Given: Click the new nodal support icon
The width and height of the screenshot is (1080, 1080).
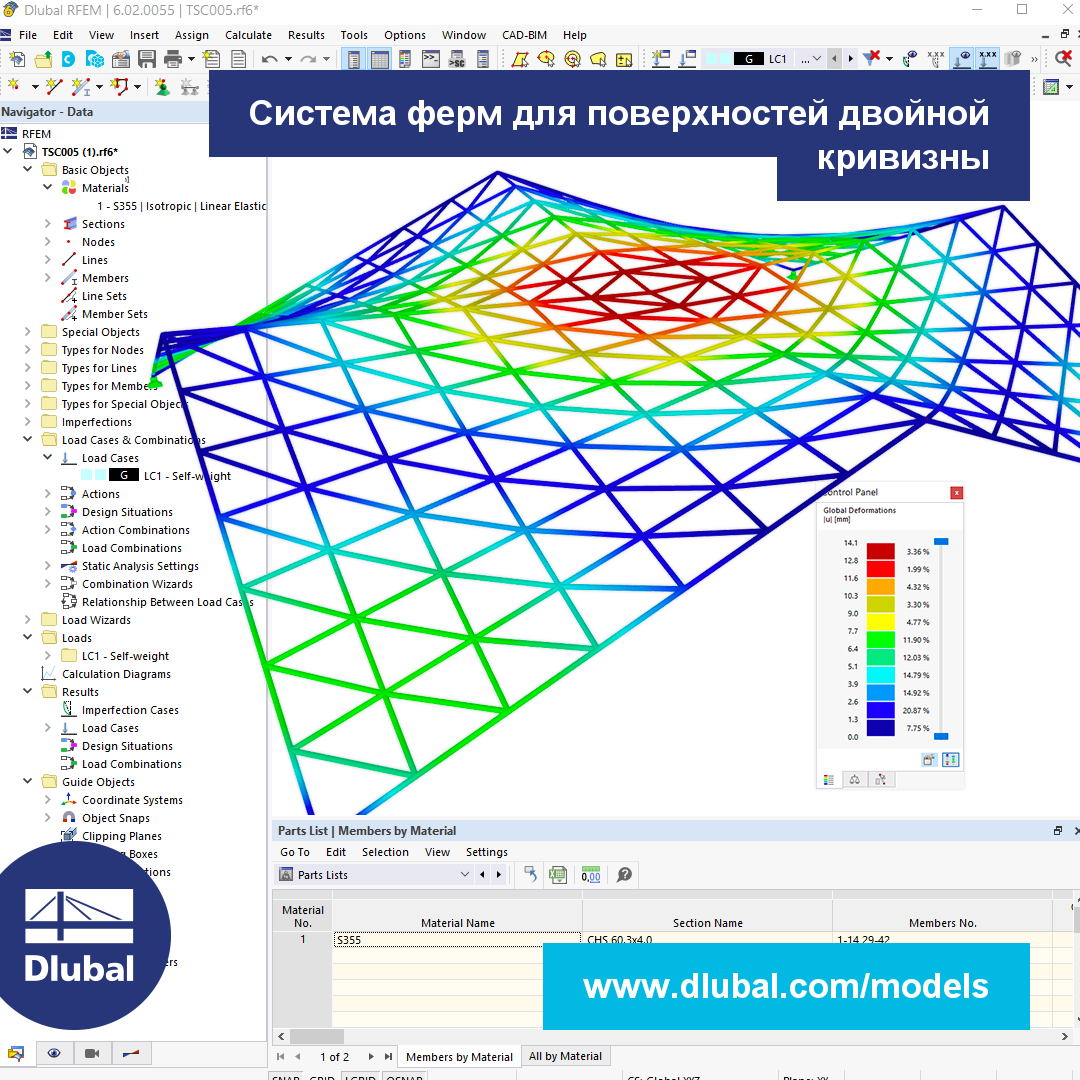Looking at the screenshot, I should click(x=163, y=87).
